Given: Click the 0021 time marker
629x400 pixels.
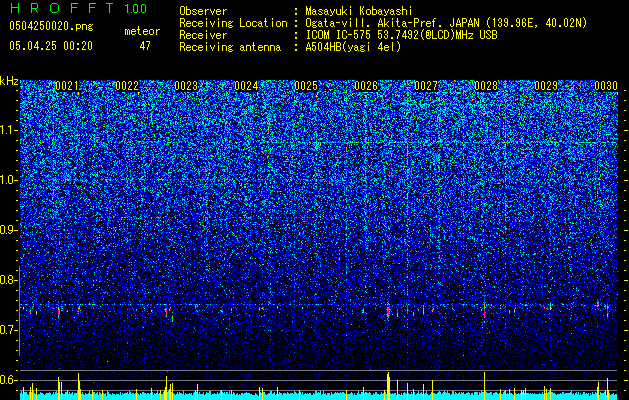Looking at the screenshot, I should [x=67, y=86].
